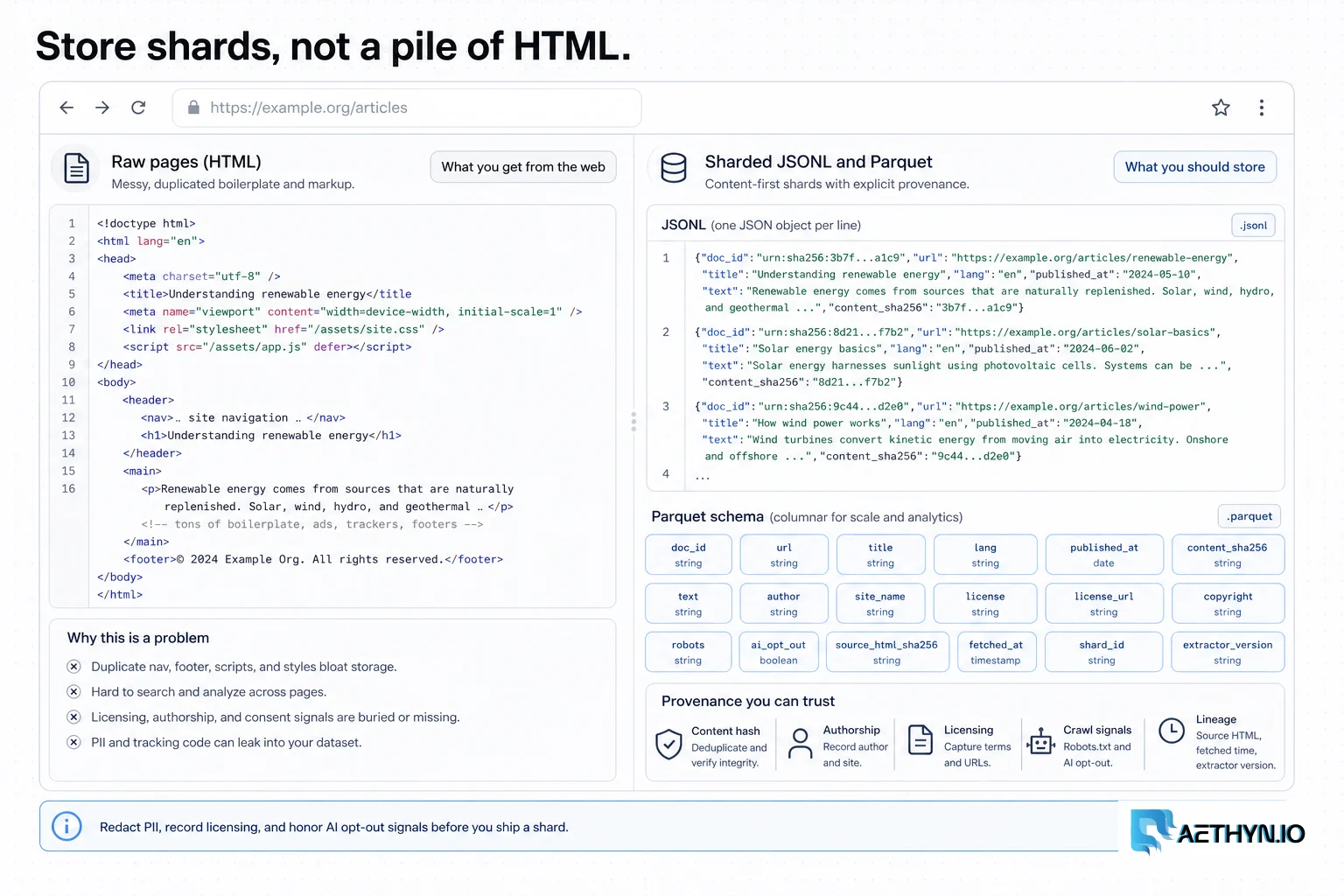1344x896 pixels.
Task: Select the author schema field
Action: pyautogui.click(x=784, y=604)
